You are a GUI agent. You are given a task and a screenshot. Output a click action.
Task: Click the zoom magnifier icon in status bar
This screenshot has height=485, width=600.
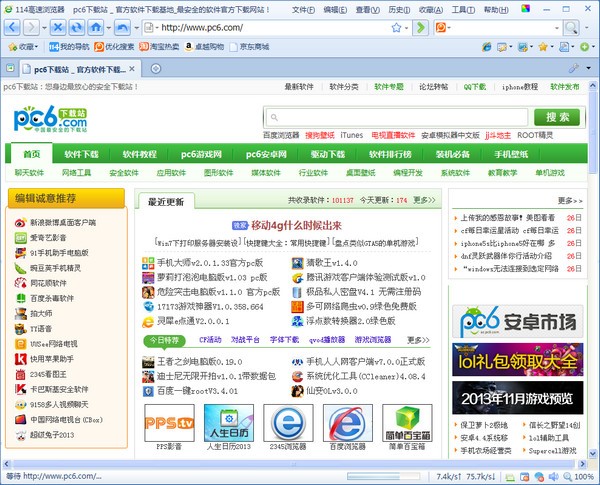(x=567, y=477)
